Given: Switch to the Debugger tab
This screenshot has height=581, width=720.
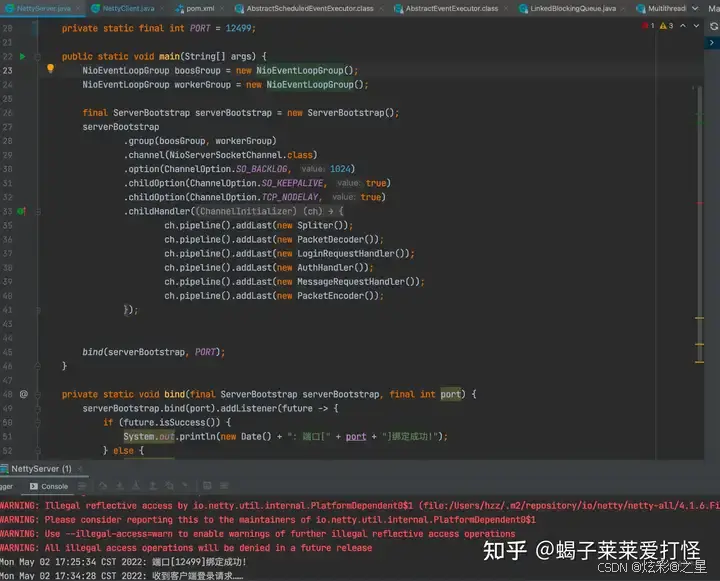Looking at the screenshot, I should [x=6, y=486].
